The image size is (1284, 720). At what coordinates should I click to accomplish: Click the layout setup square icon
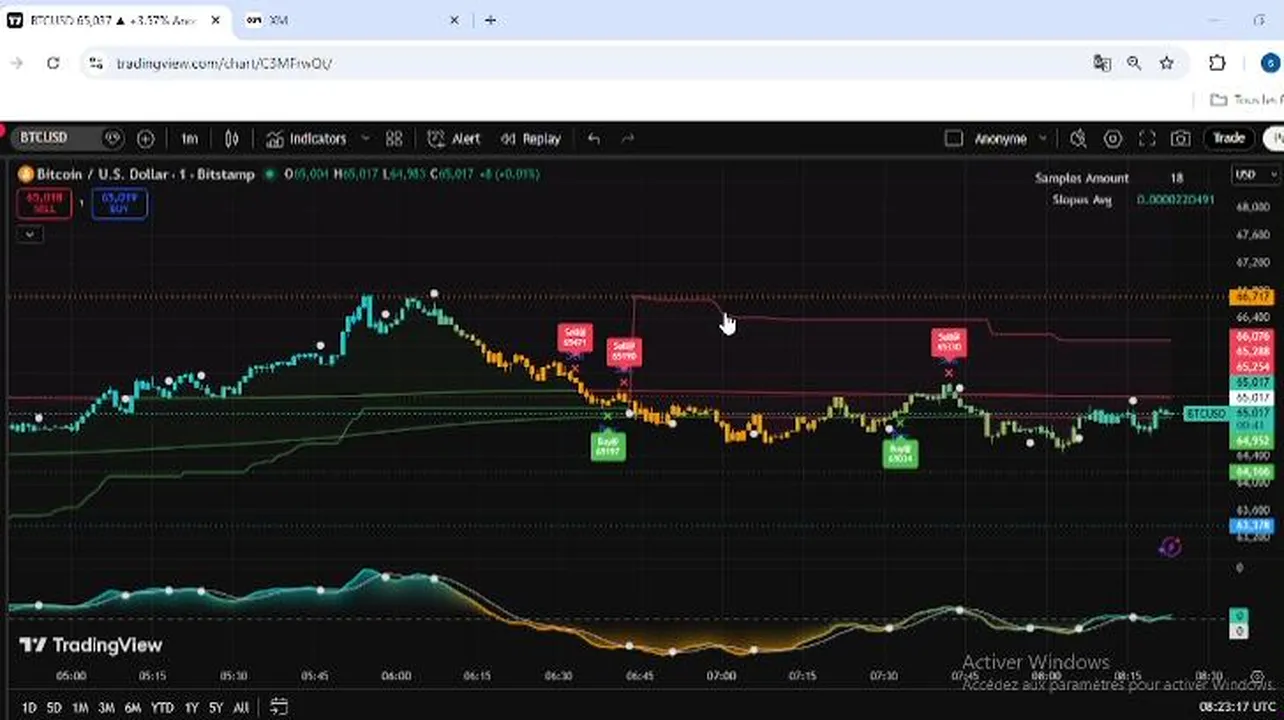[x=953, y=139]
